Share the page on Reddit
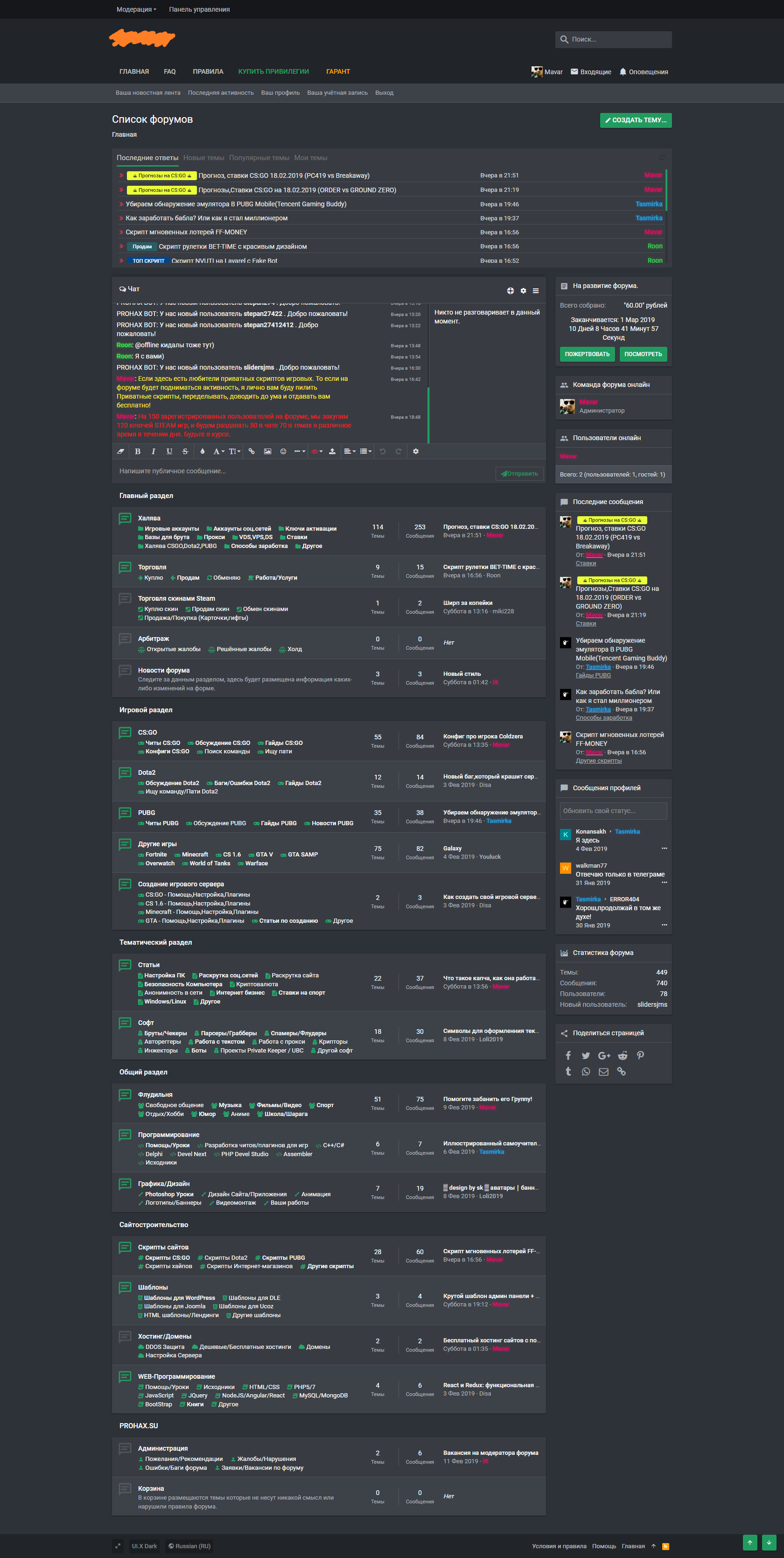Image resolution: width=784 pixels, height=1558 pixels. click(x=622, y=1055)
